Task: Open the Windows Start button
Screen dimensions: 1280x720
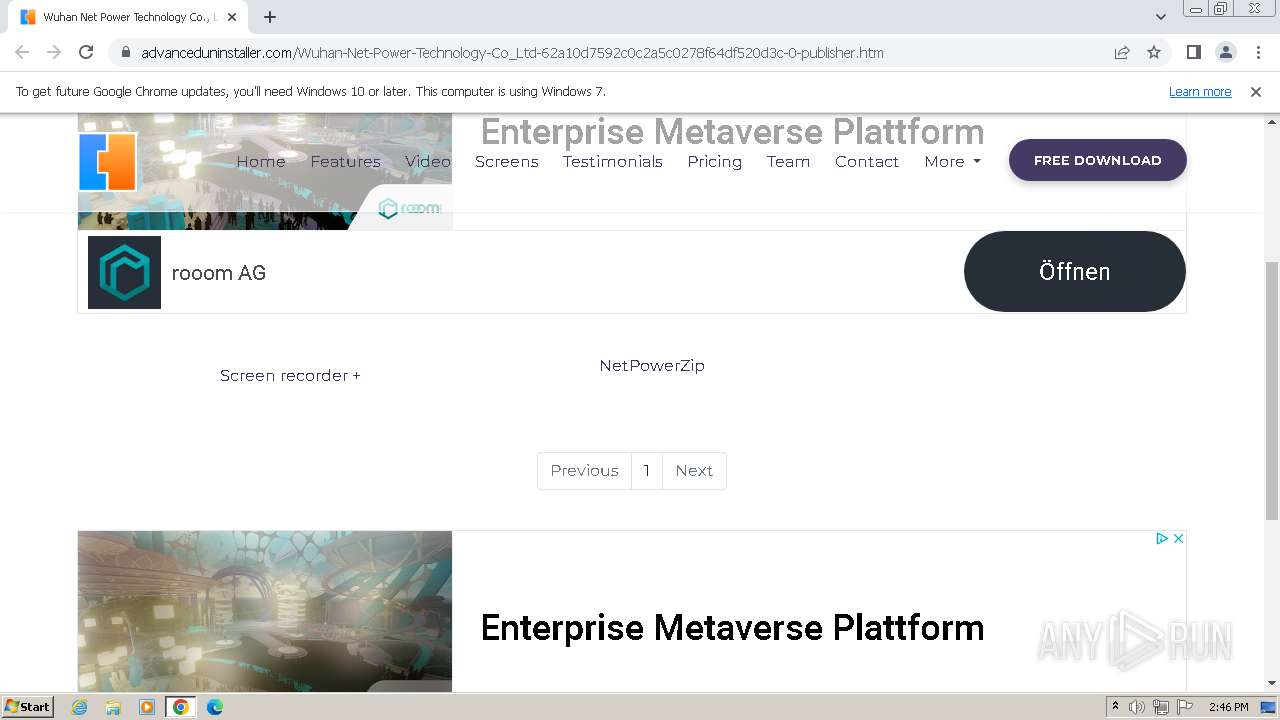Action: [28, 706]
